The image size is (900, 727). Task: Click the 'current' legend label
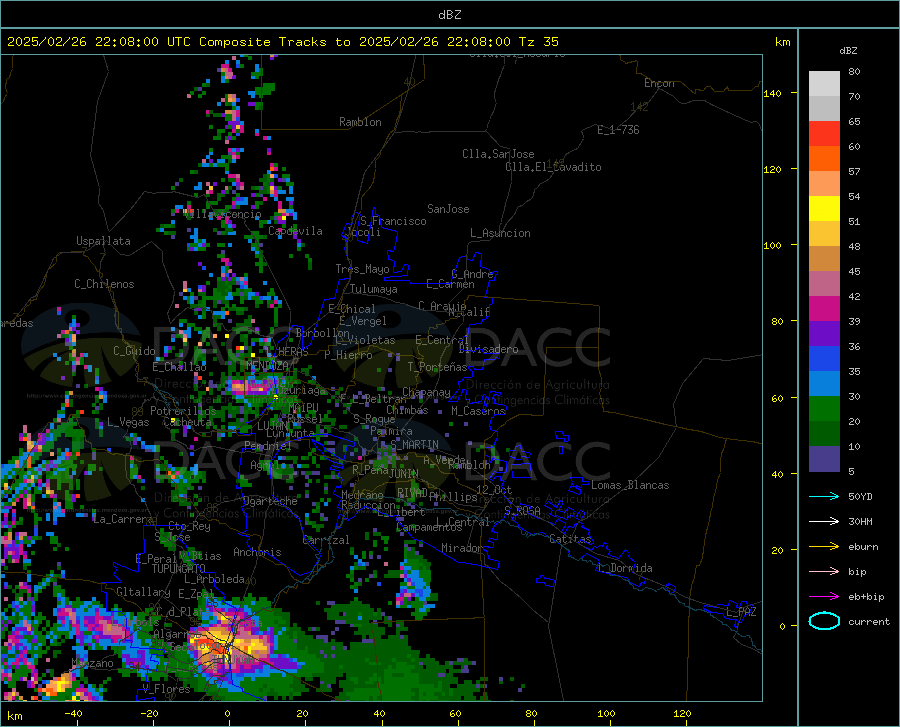pyautogui.click(x=869, y=621)
